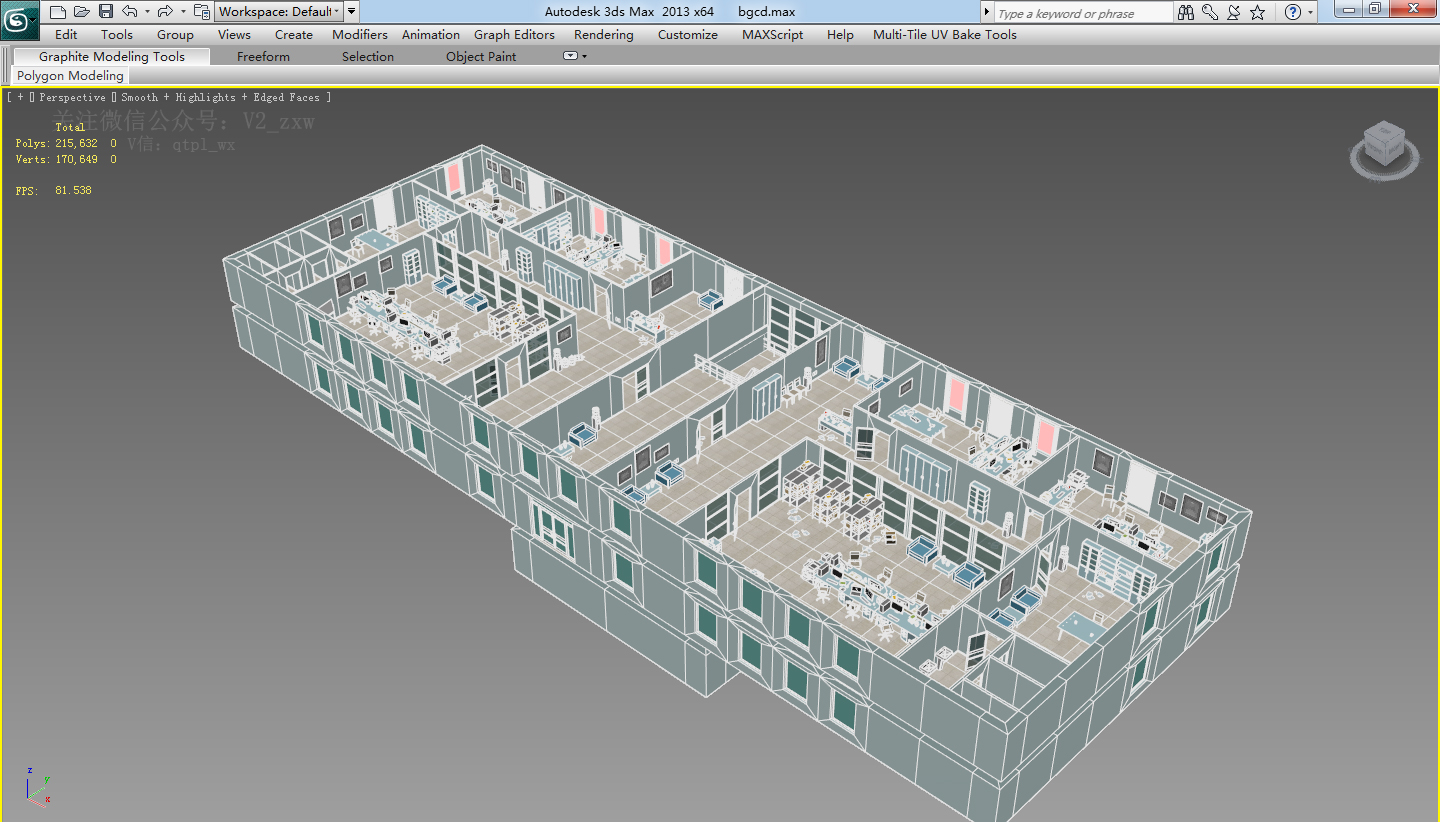Click the Help question mark icon
This screenshot has width=1440, height=822.
click(1293, 12)
